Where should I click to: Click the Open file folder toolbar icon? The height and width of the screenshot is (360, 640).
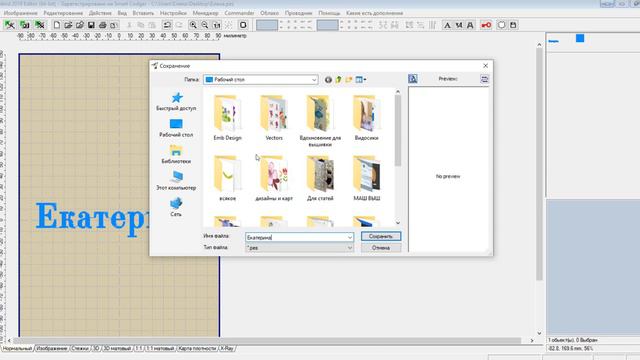point(68,25)
